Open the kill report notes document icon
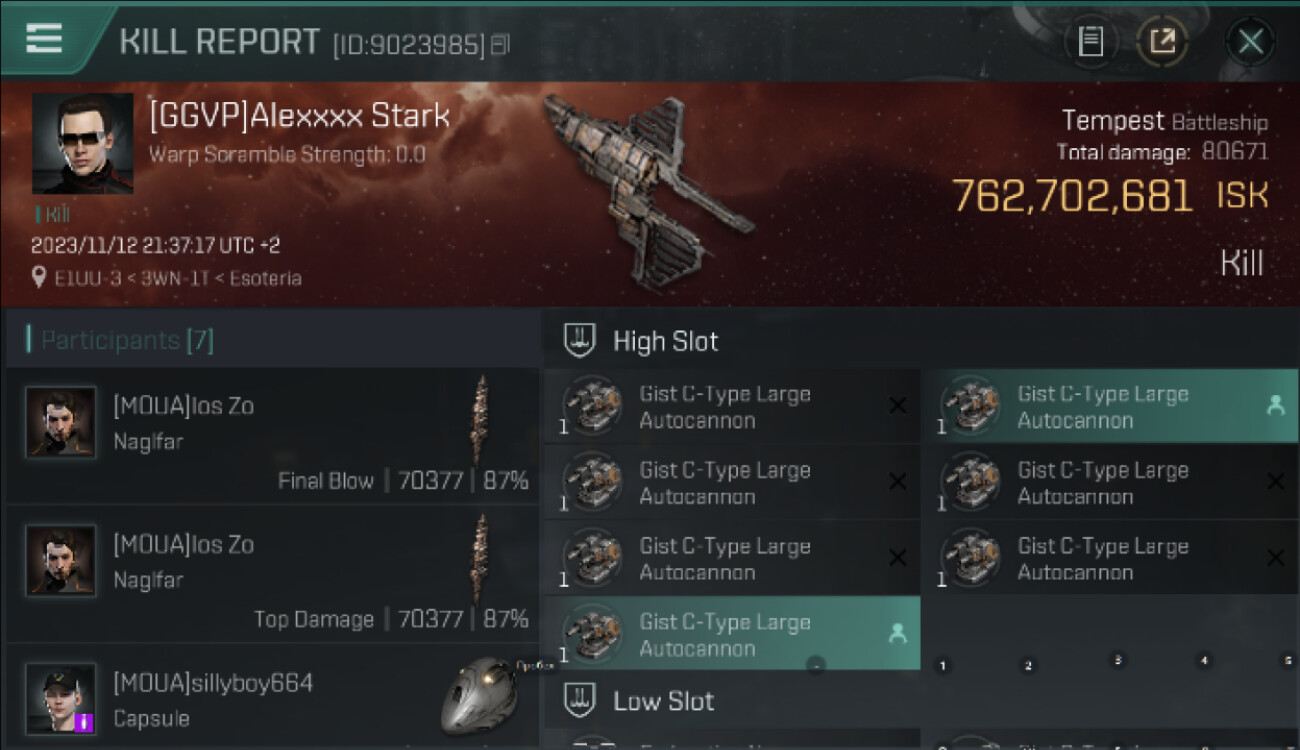1300x750 pixels. click(1091, 41)
